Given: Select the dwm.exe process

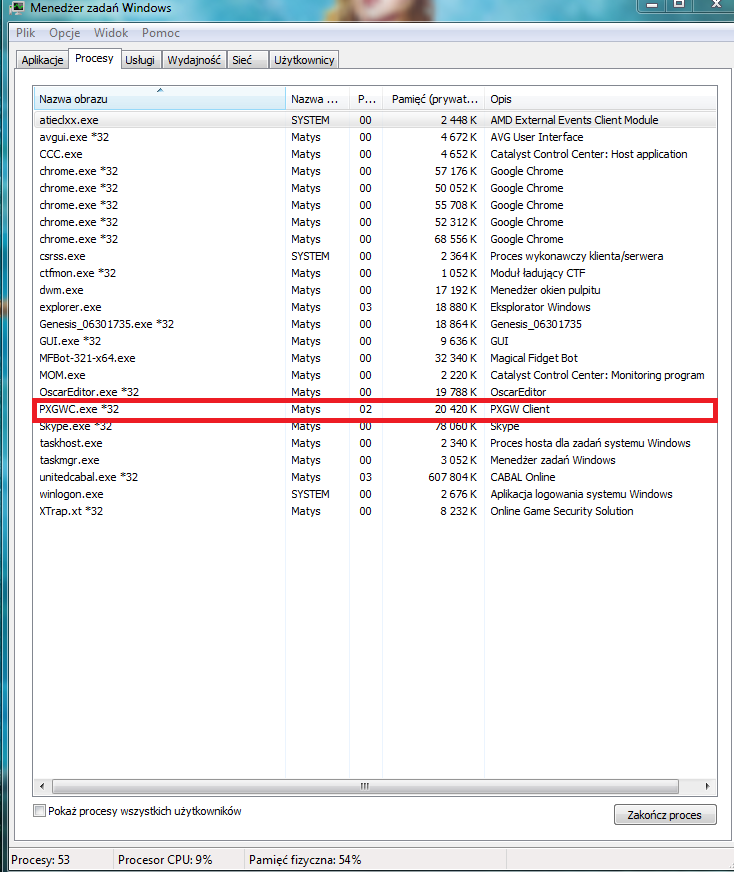Looking at the screenshot, I should 375,290.
